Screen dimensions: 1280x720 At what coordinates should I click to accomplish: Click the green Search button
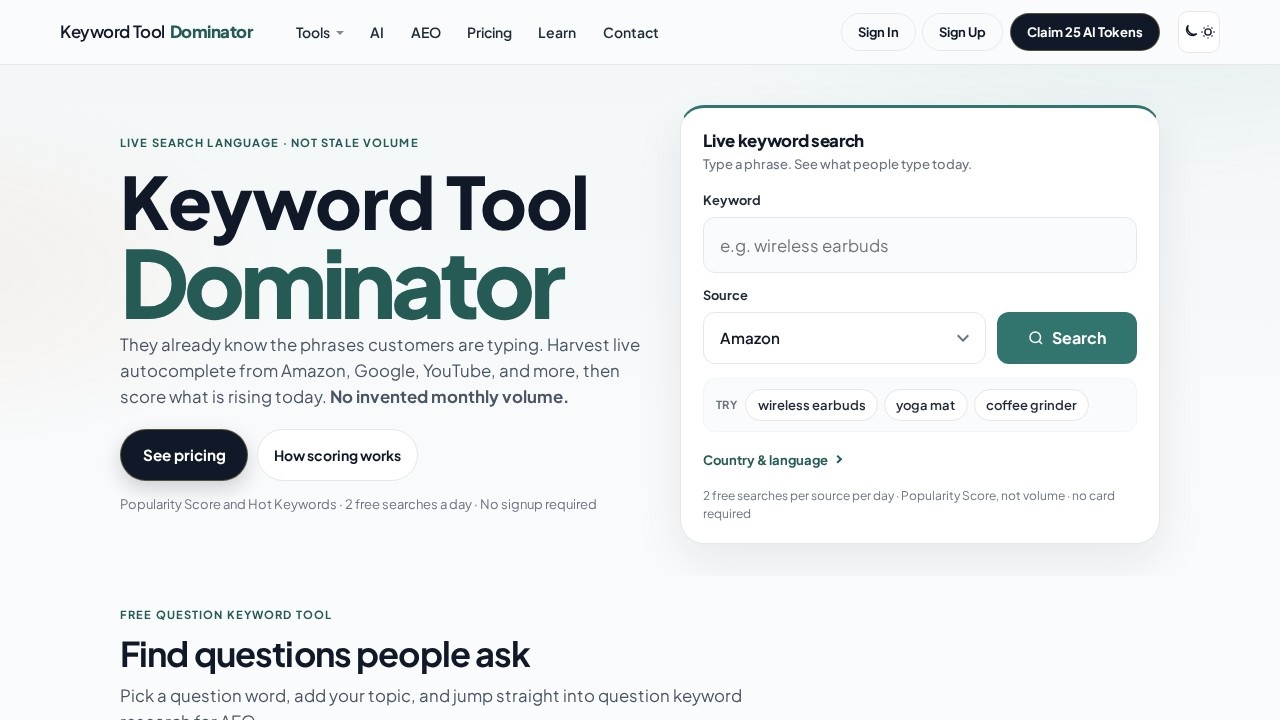click(x=1067, y=338)
